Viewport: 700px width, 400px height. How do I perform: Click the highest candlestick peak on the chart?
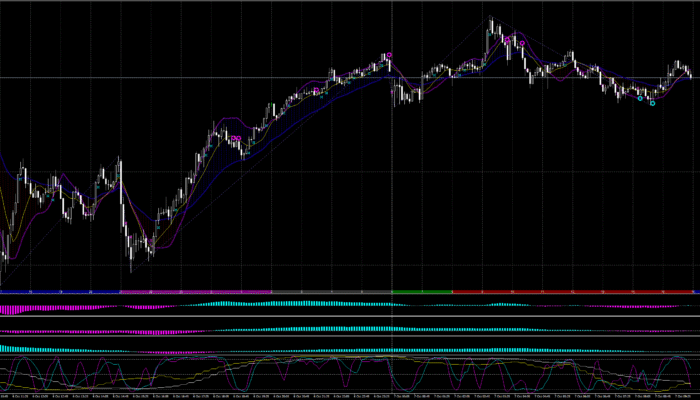[491, 19]
